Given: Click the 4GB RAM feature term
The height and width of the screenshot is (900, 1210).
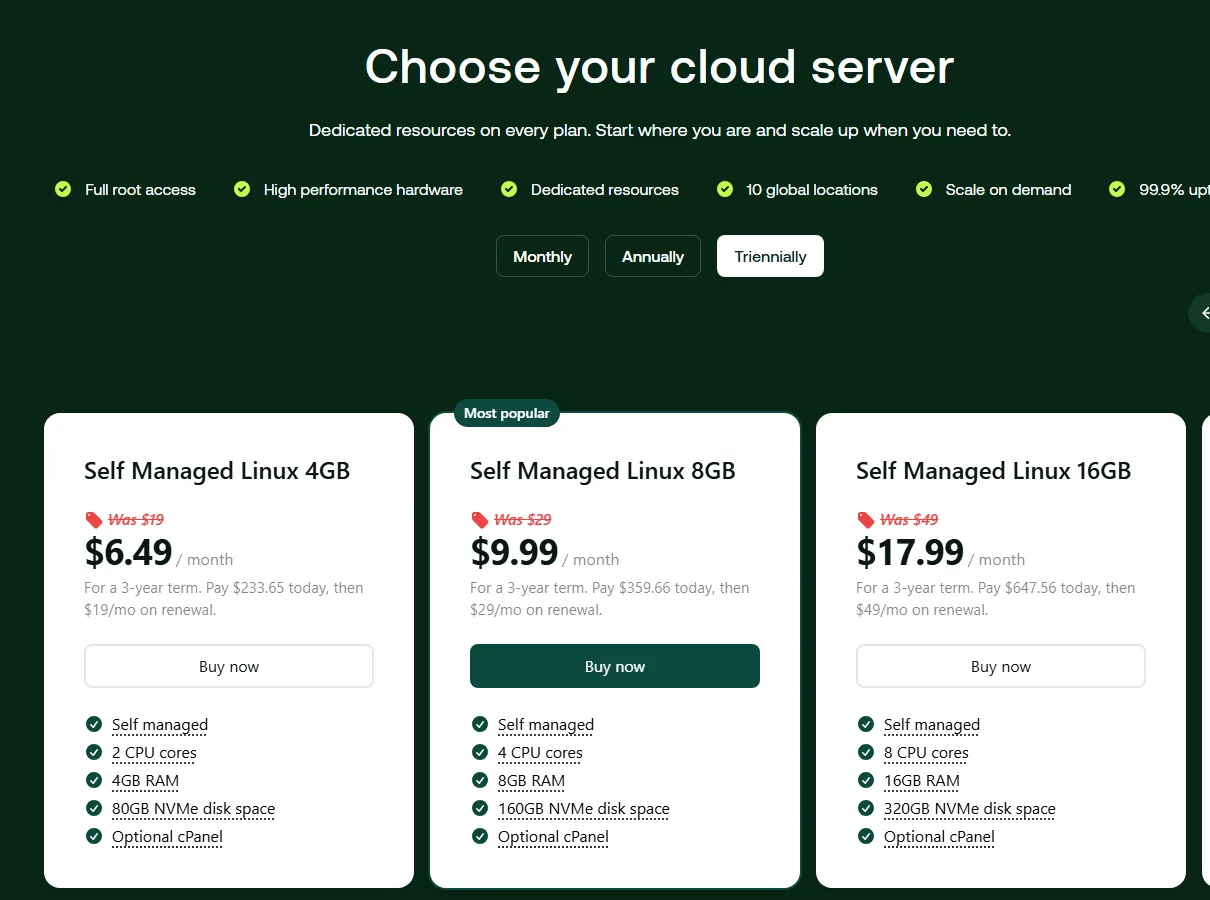Looking at the screenshot, I should coord(145,781).
